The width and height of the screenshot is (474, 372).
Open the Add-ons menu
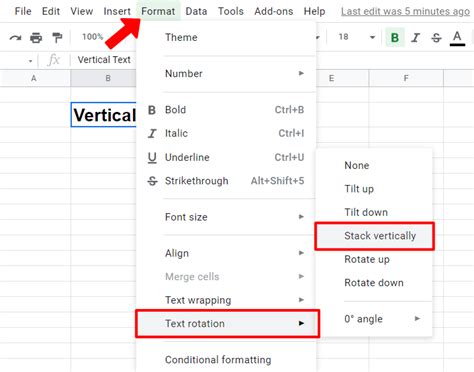pyautogui.click(x=274, y=11)
